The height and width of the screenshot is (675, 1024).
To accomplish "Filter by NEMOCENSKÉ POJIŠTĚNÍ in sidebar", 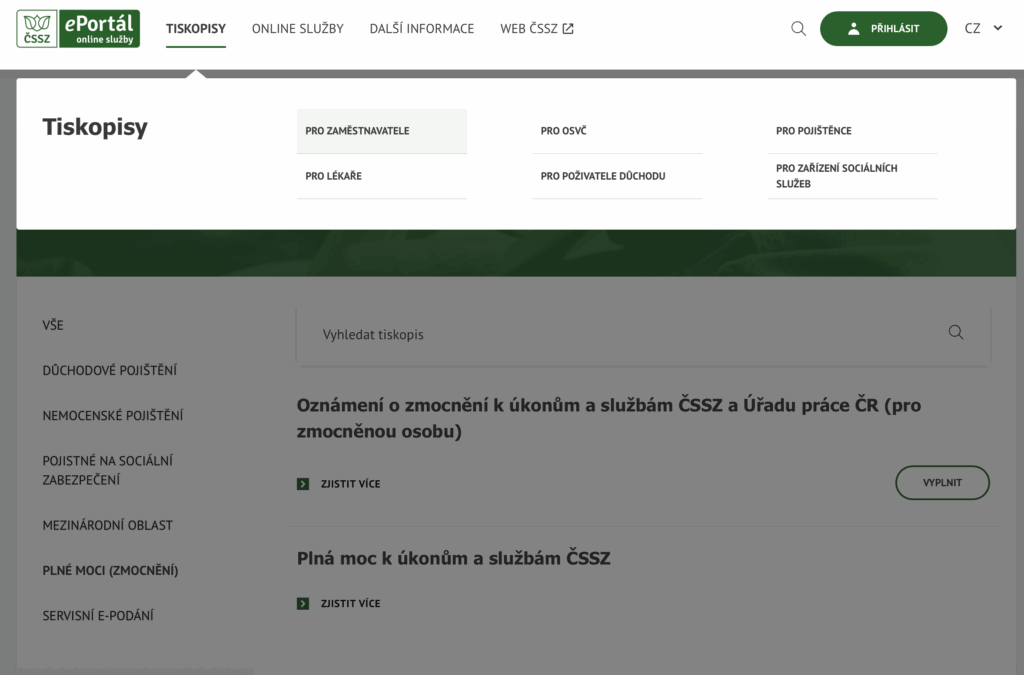I will pos(113,415).
